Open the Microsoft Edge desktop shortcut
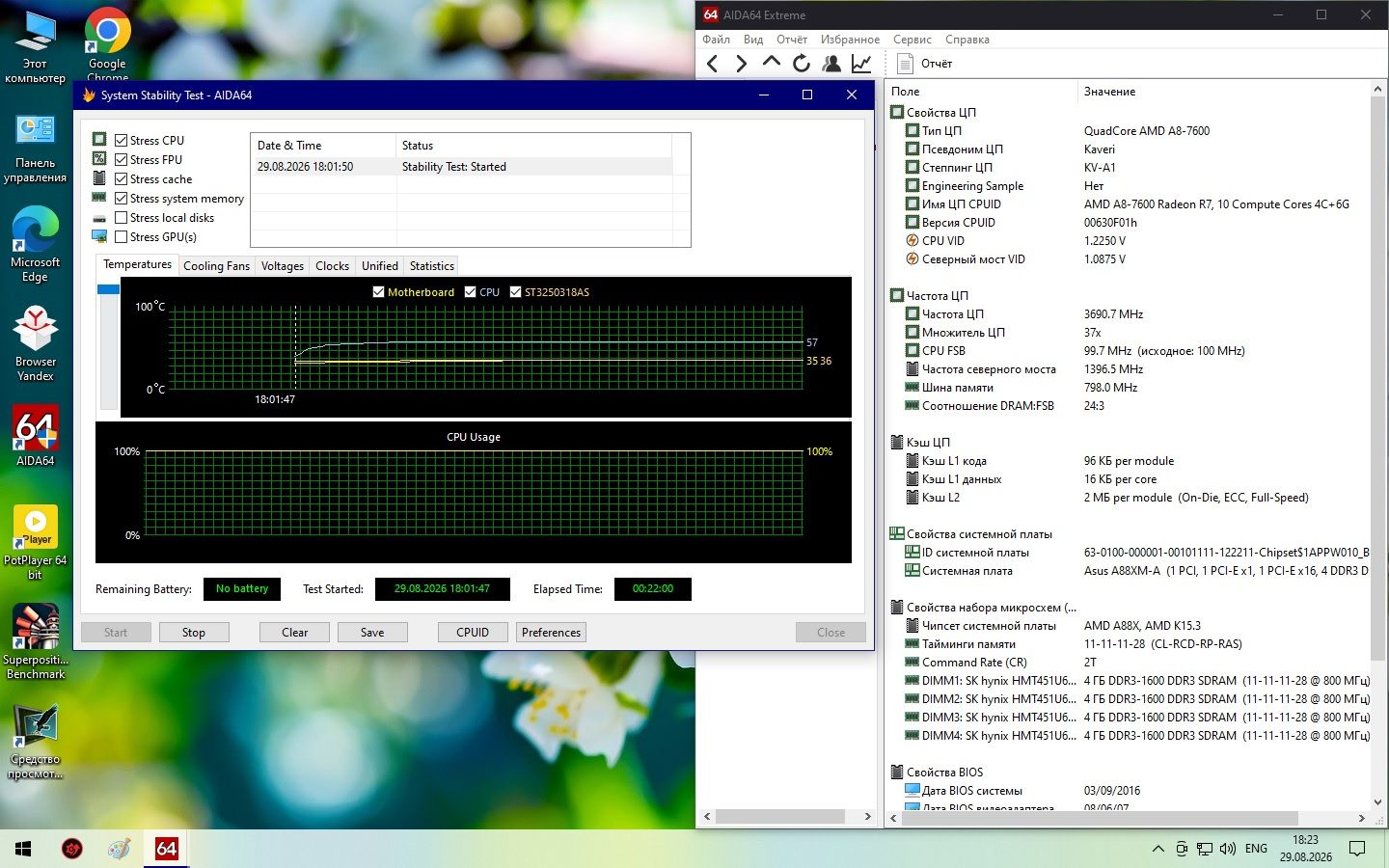The image size is (1389, 868). pos(36,244)
